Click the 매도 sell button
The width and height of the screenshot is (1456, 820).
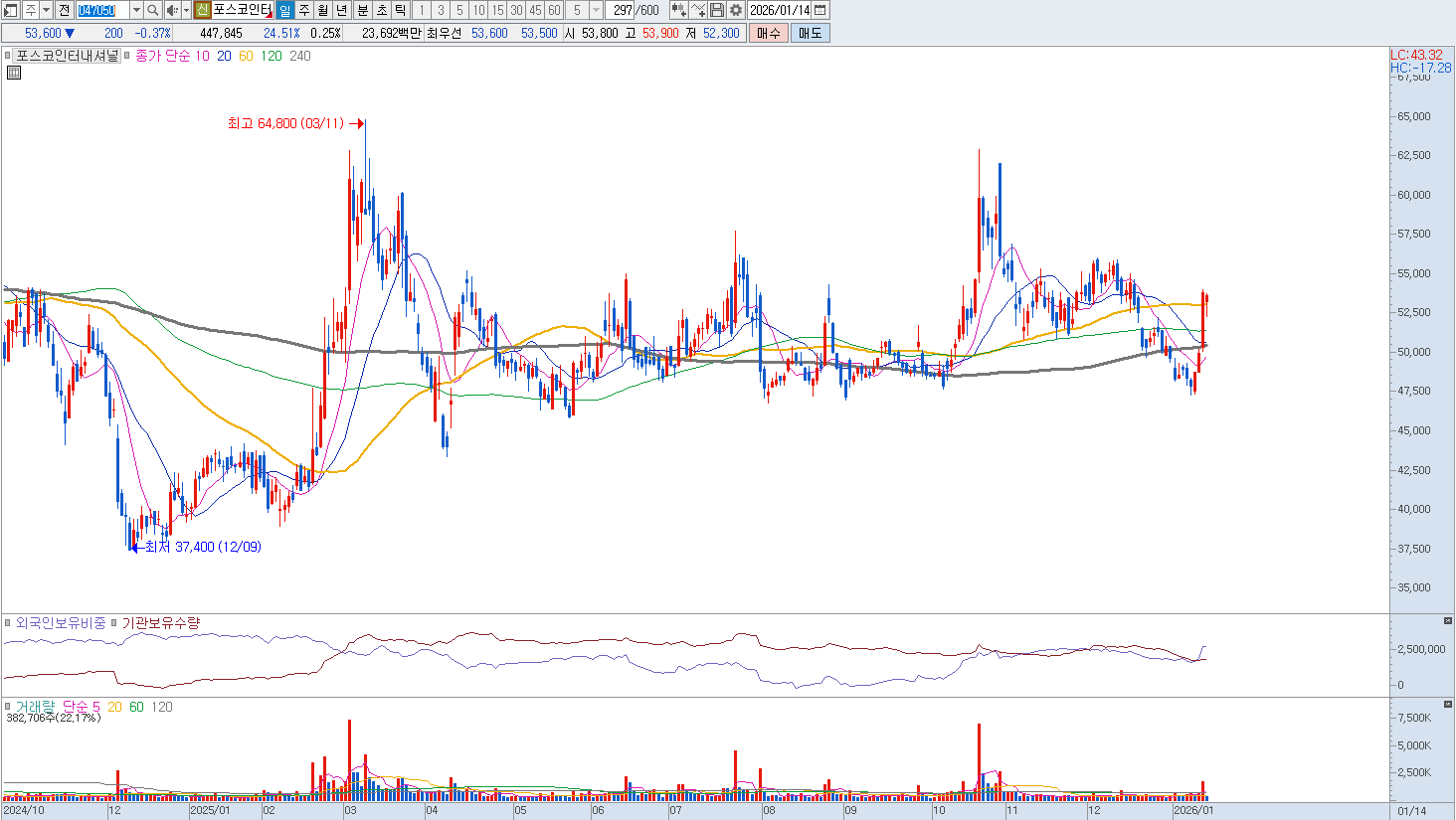810,33
